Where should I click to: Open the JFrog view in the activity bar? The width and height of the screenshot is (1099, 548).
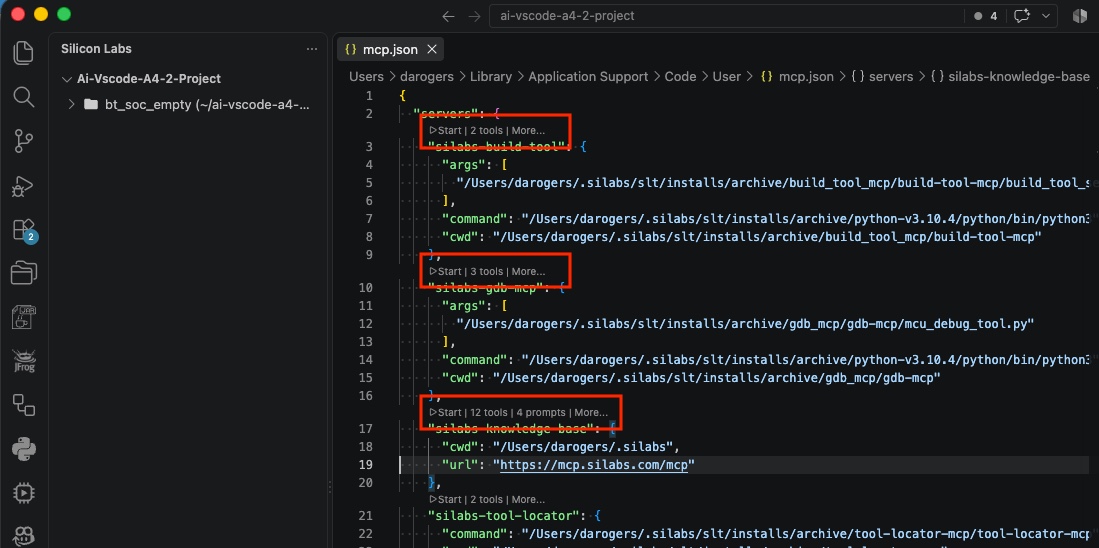point(24,360)
